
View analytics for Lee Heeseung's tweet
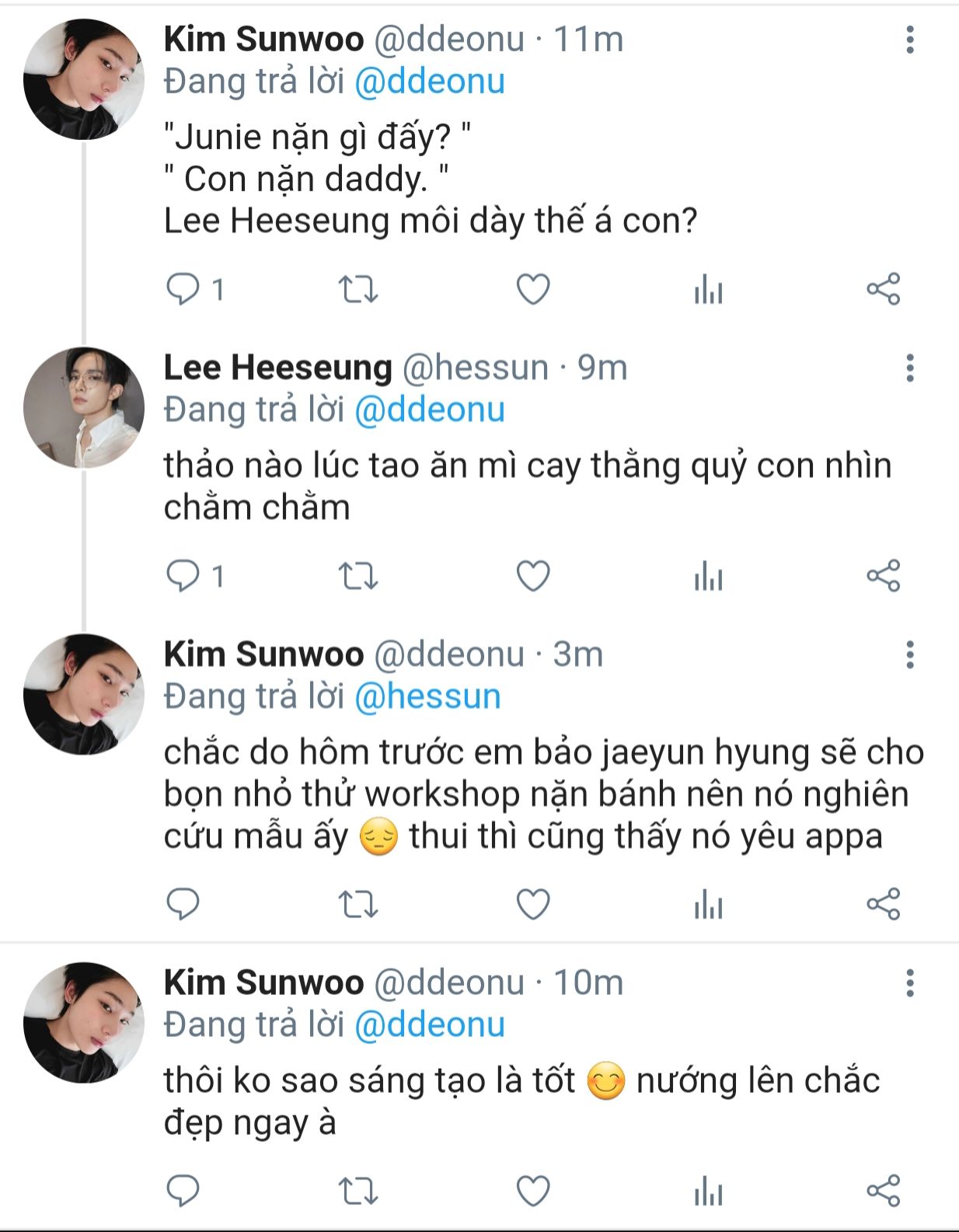708,577
